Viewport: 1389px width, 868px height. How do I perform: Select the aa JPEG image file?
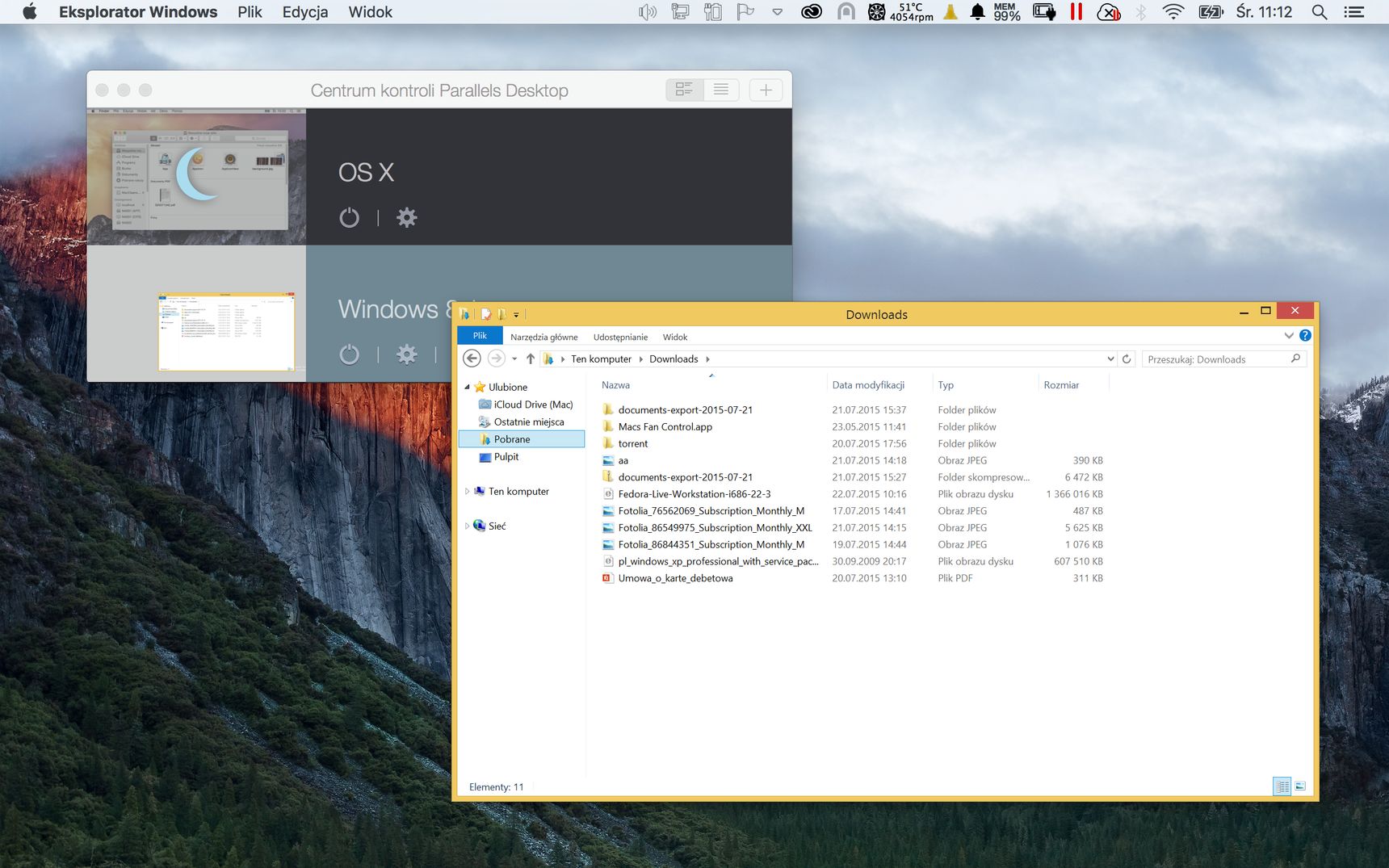pos(623,460)
